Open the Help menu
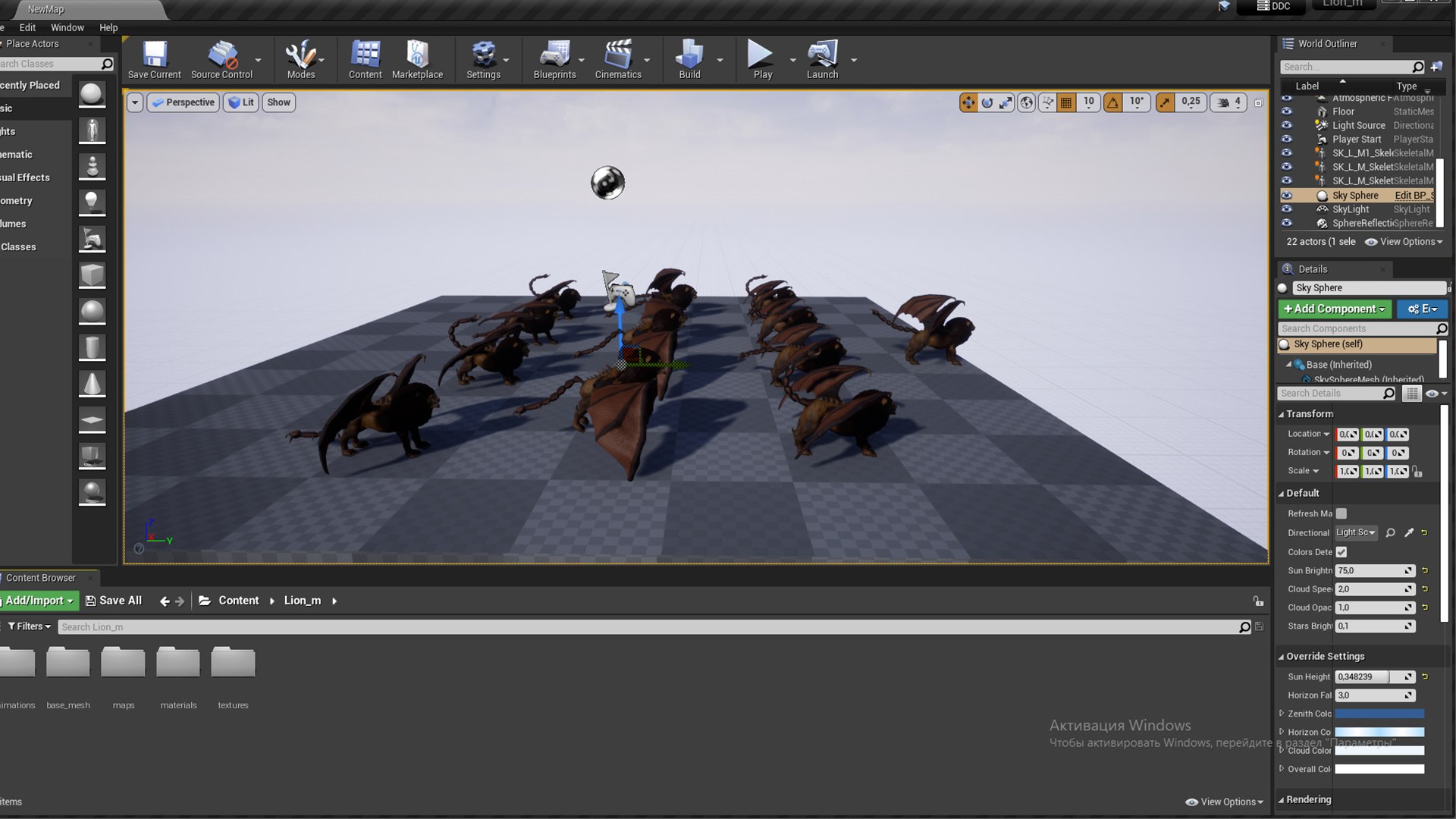 click(x=108, y=27)
